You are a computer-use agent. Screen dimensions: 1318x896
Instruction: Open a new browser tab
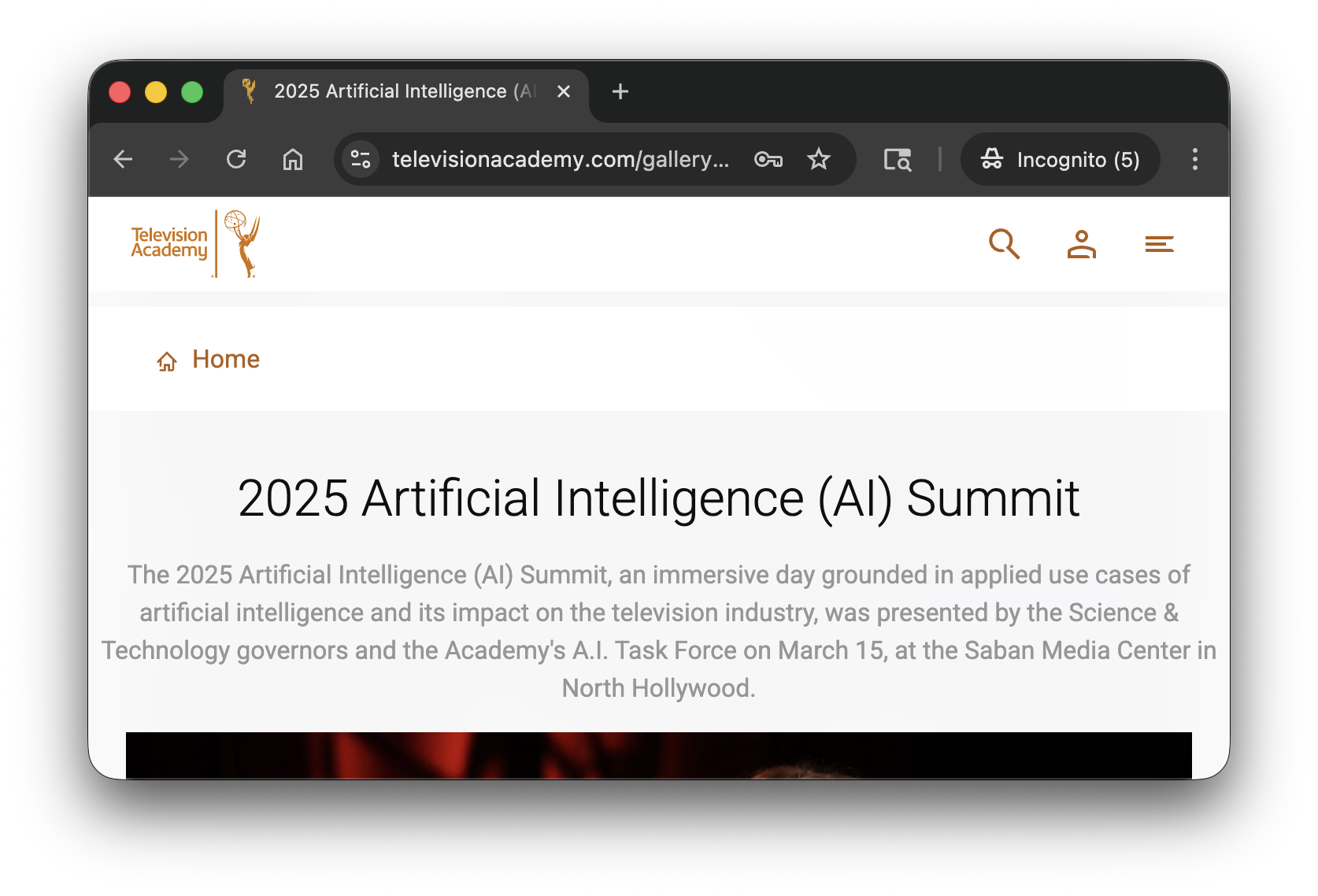pyautogui.click(x=620, y=91)
